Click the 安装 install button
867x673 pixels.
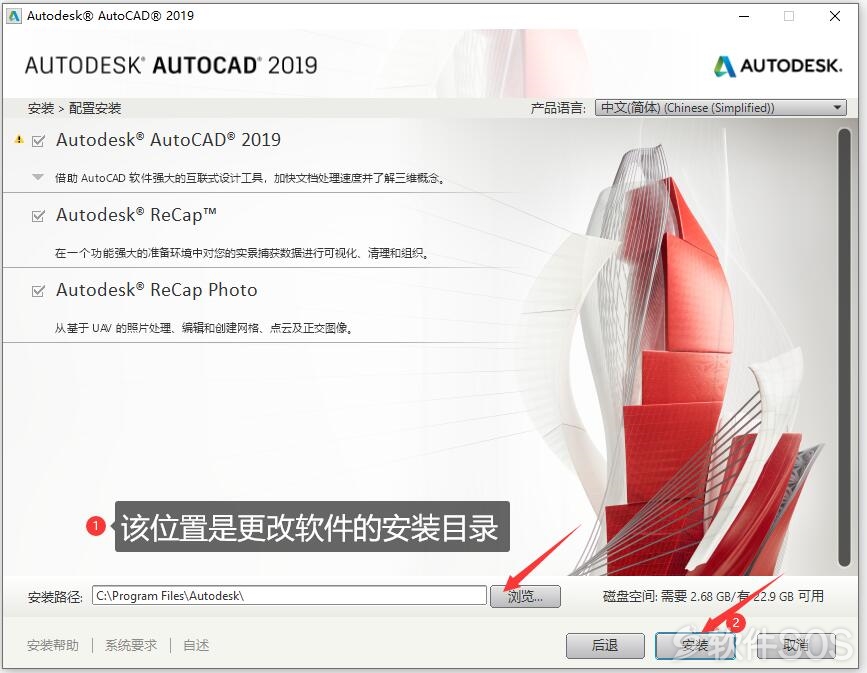click(x=695, y=645)
